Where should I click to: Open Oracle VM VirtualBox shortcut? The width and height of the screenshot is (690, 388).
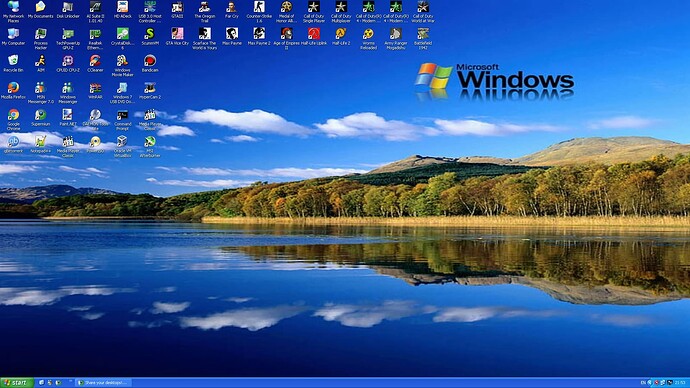pos(122,146)
